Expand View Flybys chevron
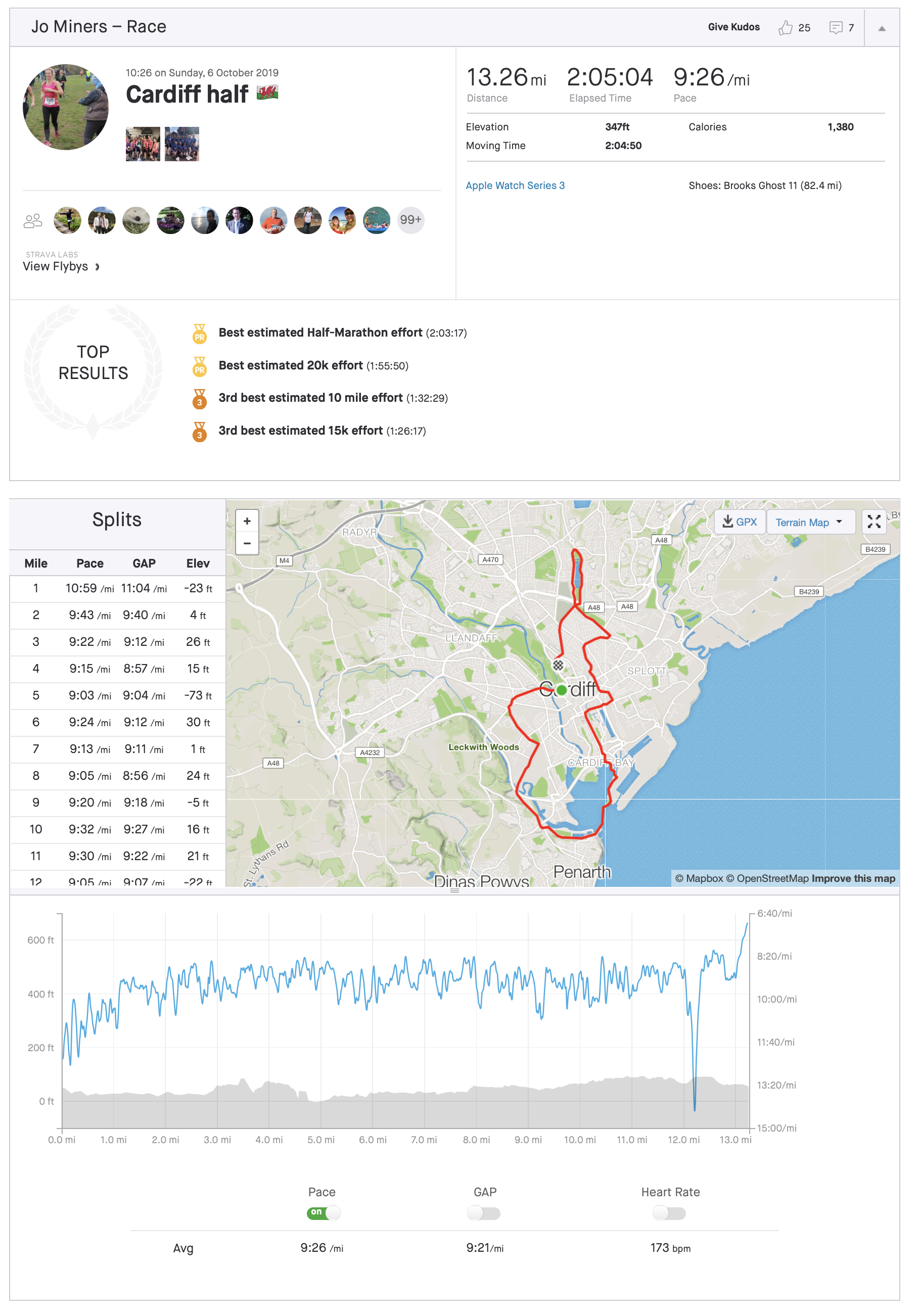This screenshot has height=1316, width=918. click(x=98, y=266)
